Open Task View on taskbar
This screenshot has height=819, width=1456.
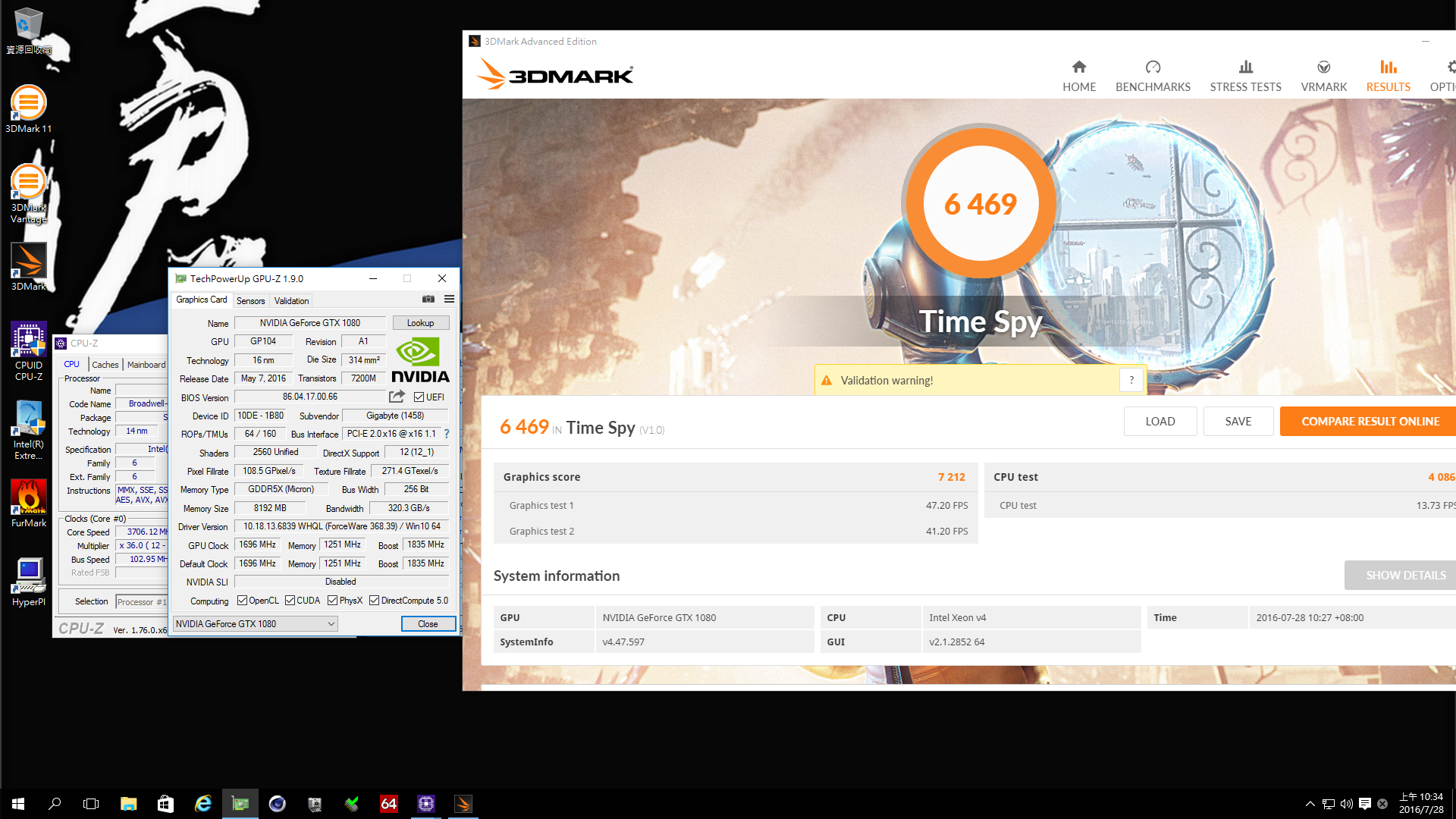[91, 804]
